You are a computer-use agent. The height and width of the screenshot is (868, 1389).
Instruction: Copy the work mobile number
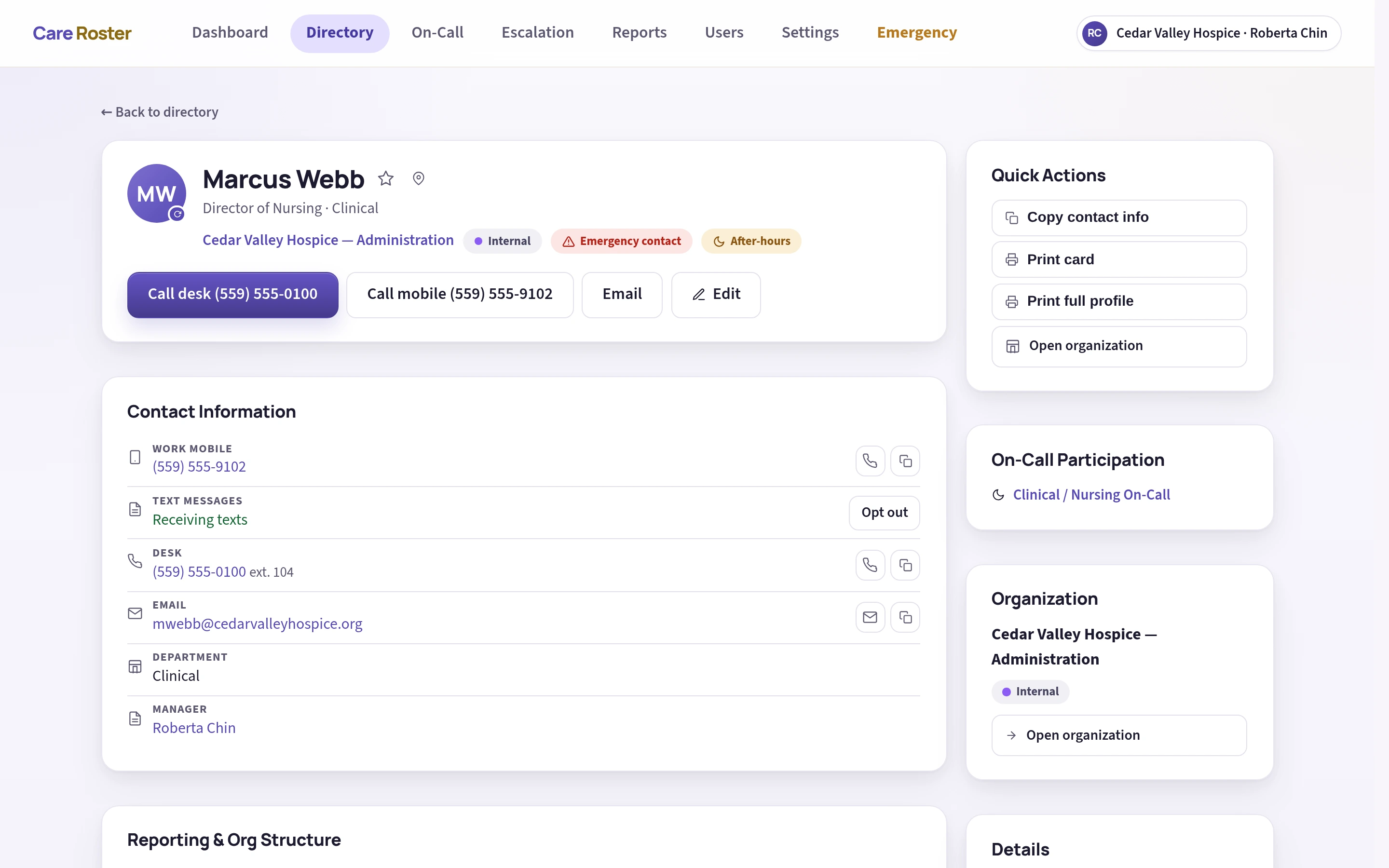[x=905, y=461]
